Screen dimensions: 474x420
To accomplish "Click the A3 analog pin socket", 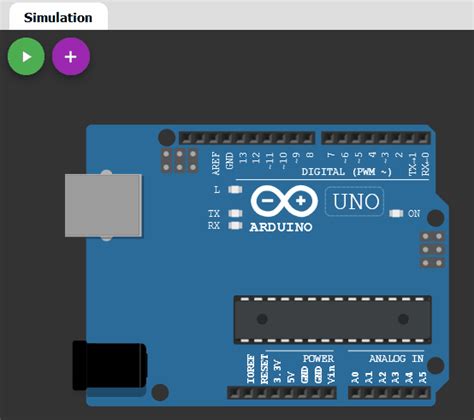I will [x=396, y=393].
